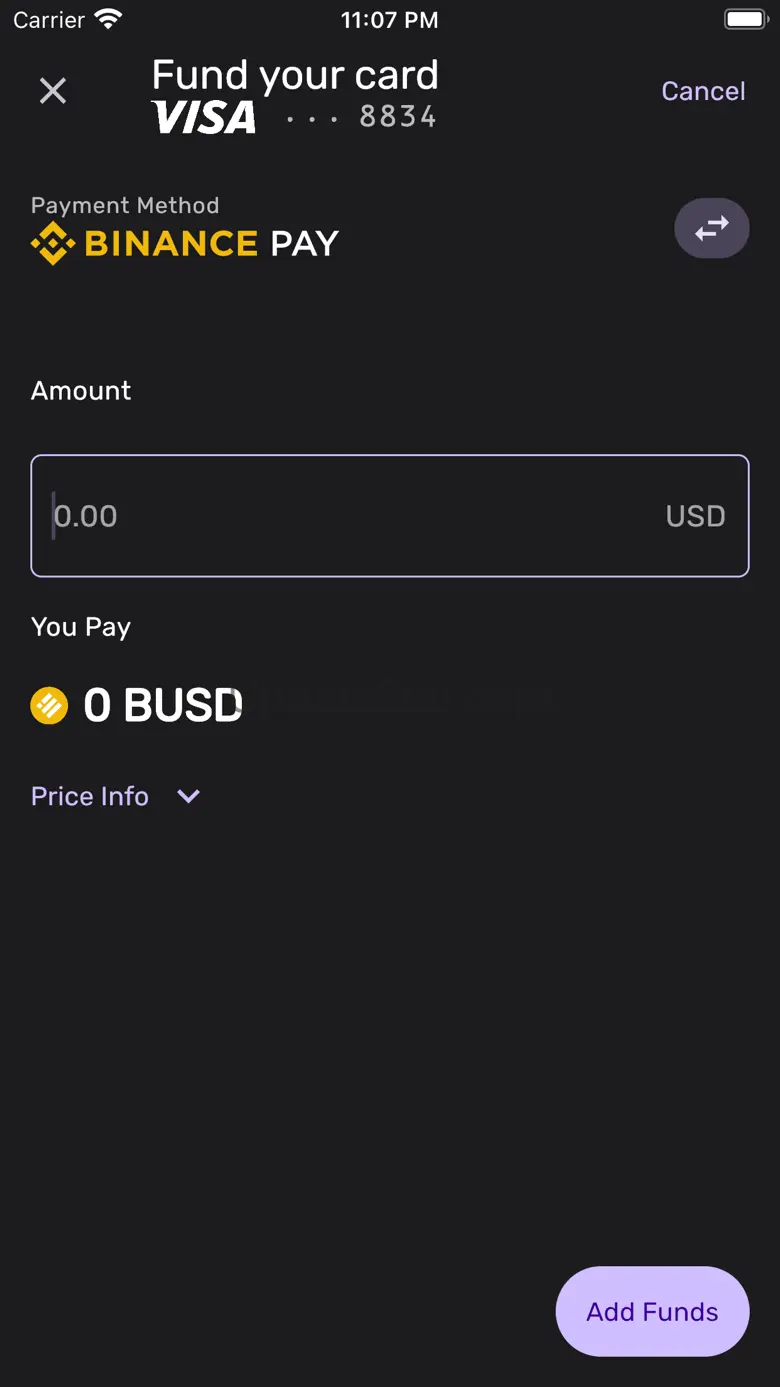The image size is (780, 1387).
Task: Tap the "Fund your card" title
Action: coord(295,75)
